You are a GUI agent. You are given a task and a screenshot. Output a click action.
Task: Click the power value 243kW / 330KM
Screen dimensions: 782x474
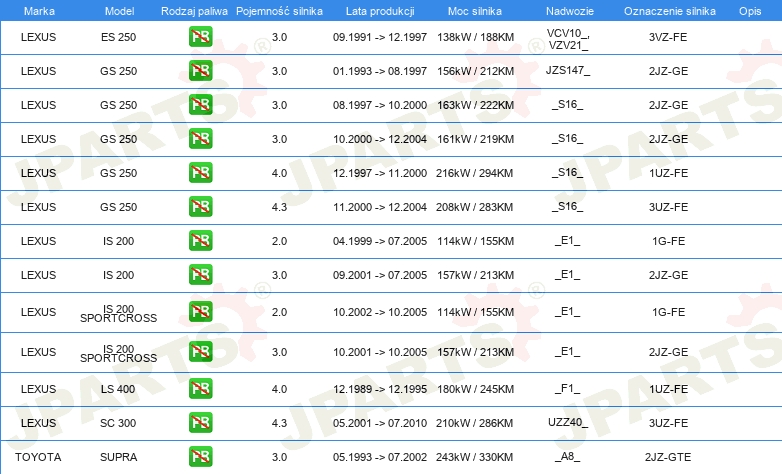(474, 457)
